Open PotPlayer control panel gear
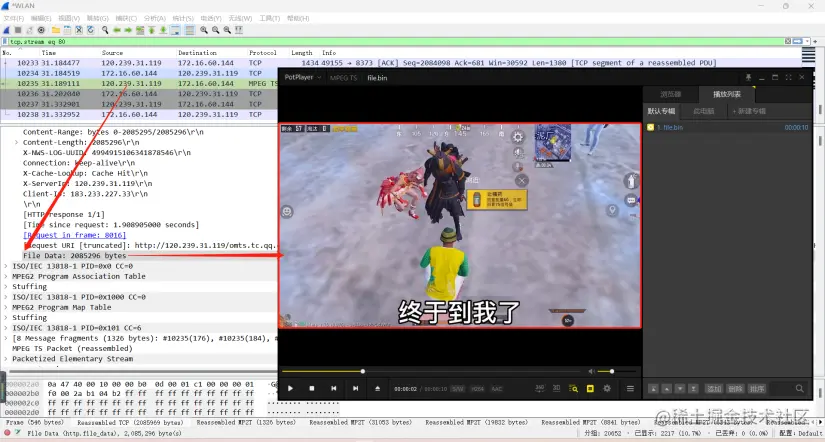Image resolution: width=825 pixels, height=442 pixels. pos(607,388)
